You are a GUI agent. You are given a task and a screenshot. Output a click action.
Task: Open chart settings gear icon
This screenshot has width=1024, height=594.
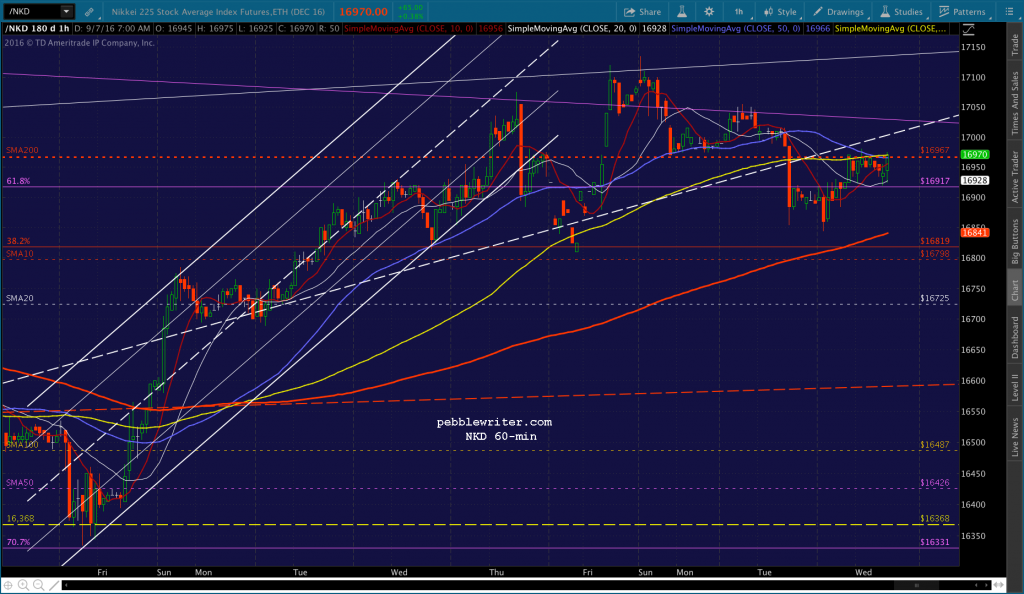[x=709, y=12]
